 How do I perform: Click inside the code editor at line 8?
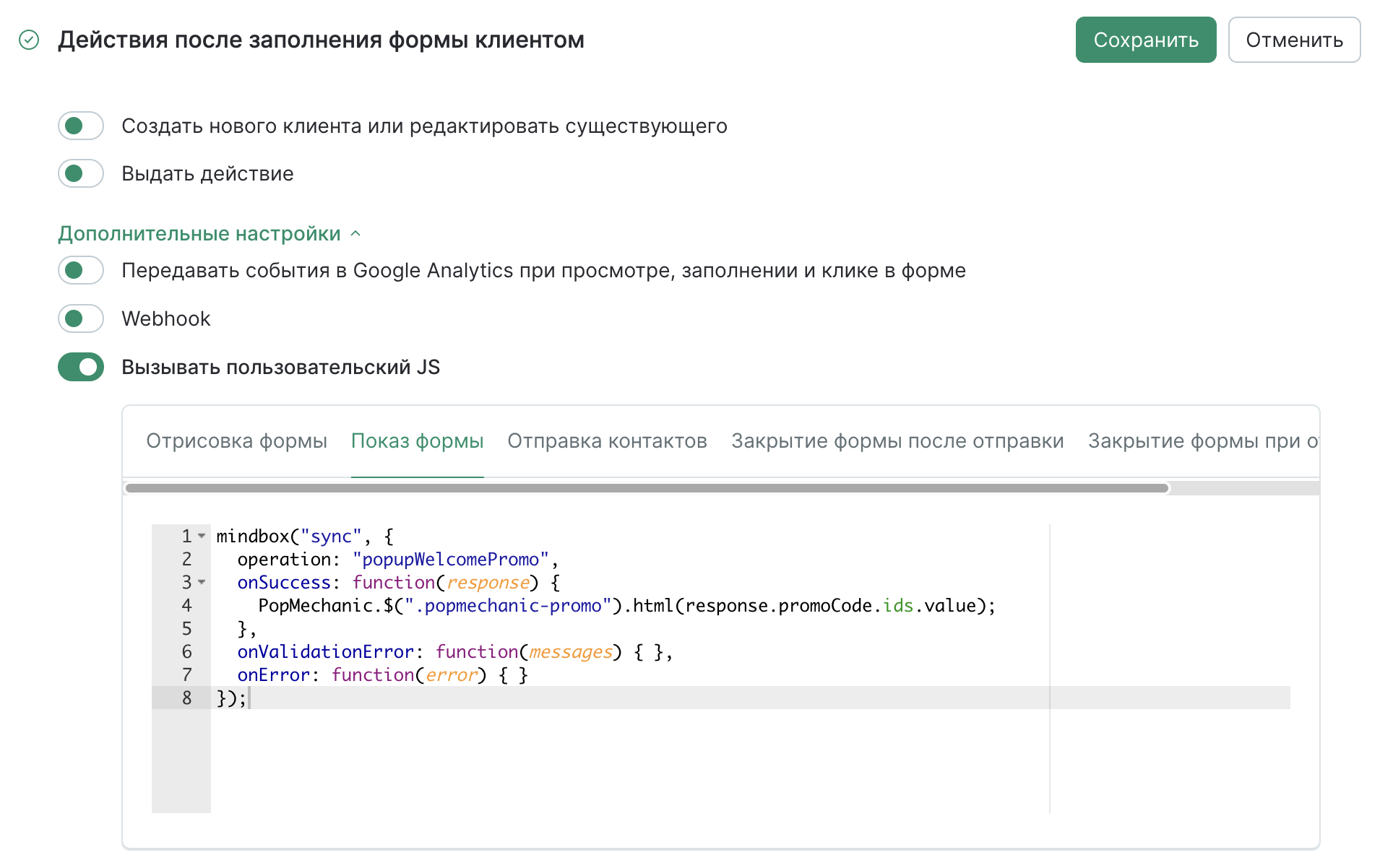coord(751,698)
